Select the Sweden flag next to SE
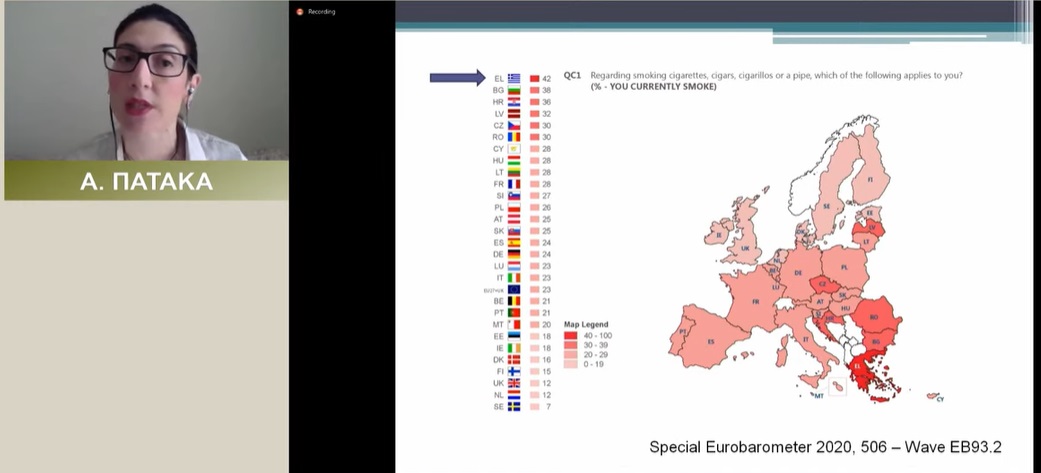1041x473 pixels. pyautogui.click(x=514, y=407)
